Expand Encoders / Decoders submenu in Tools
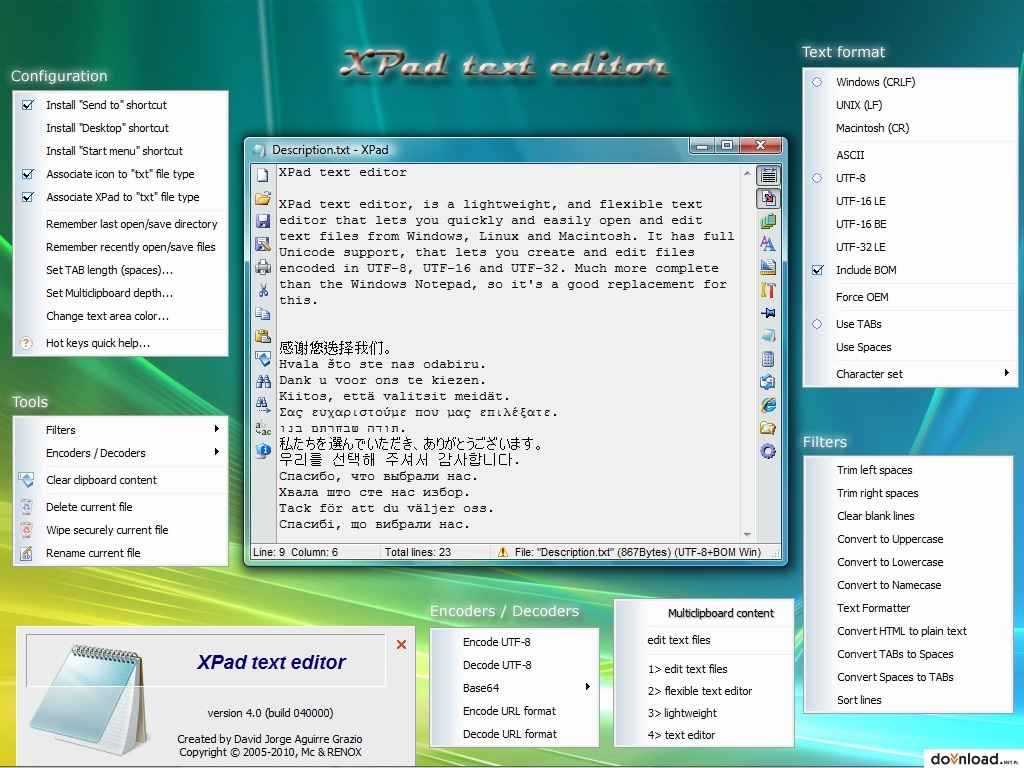This screenshot has width=1024, height=768. [x=120, y=453]
